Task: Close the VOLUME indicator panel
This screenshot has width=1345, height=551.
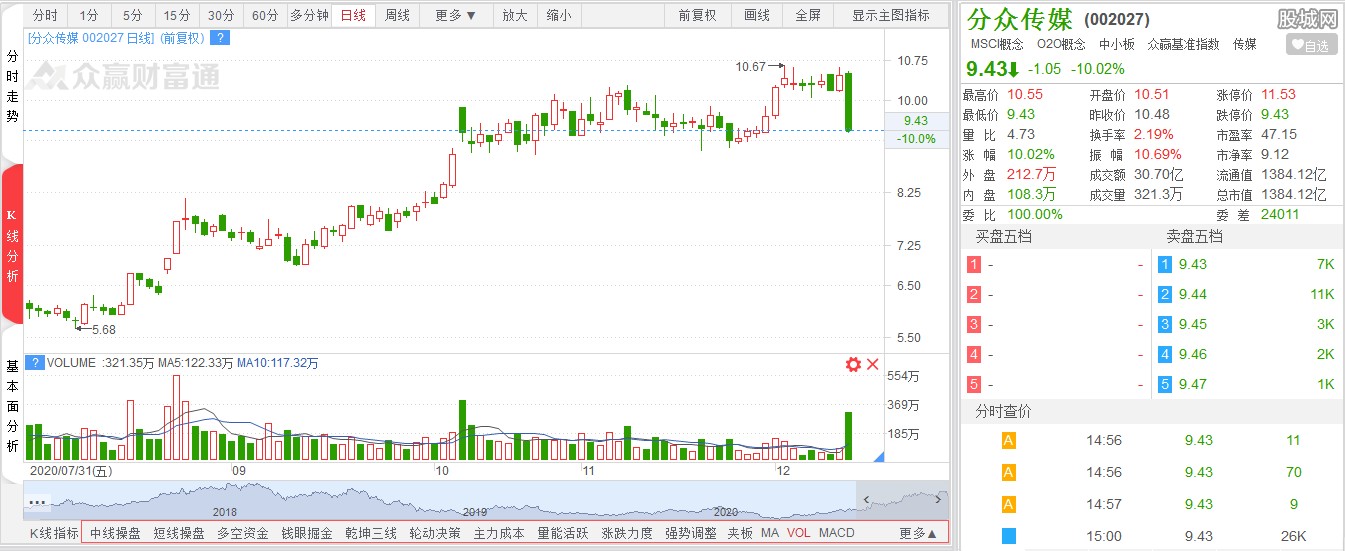Action: click(872, 364)
